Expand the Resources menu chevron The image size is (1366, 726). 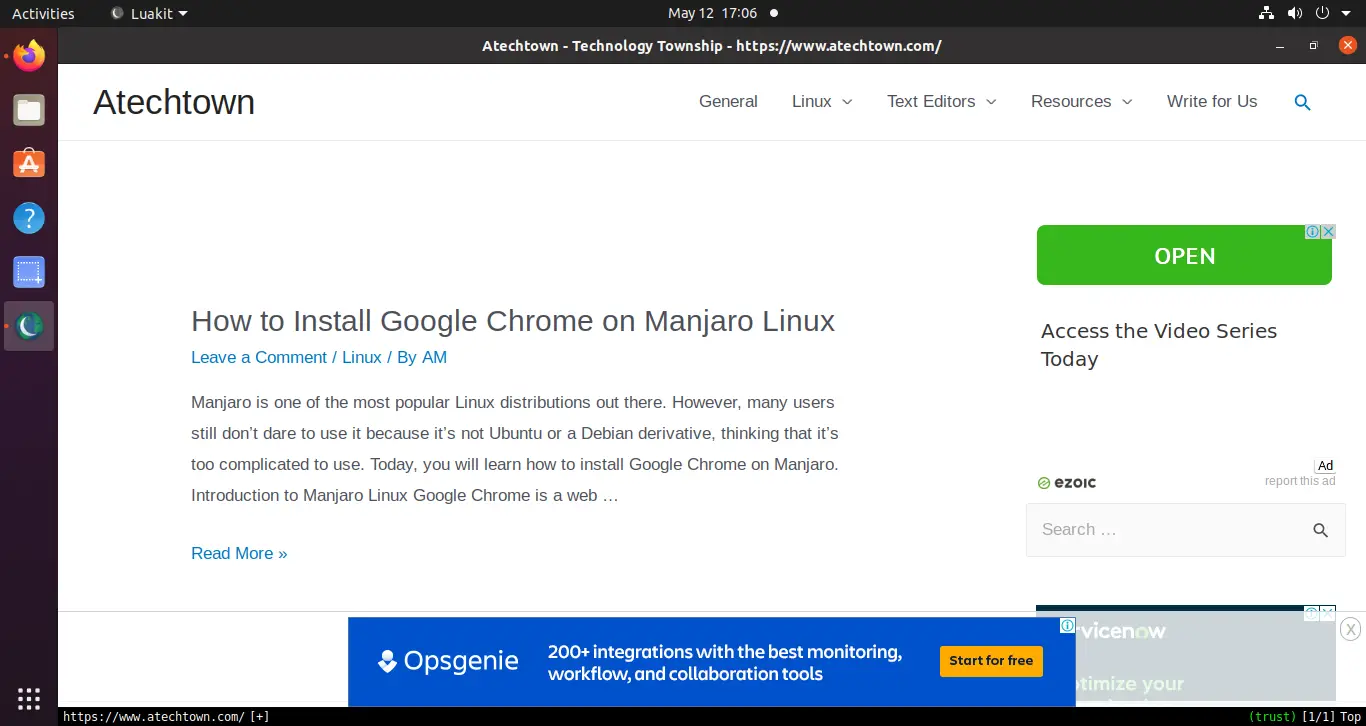click(1127, 102)
